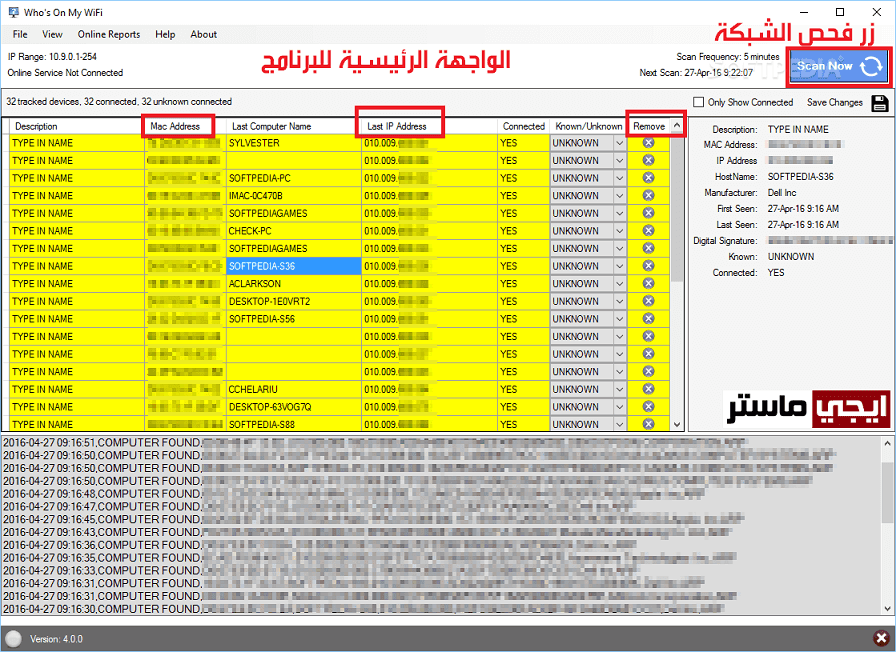Open Known/Unknown dropdown for SOFTPEDIA-PC
Viewport: 896px width, 652px height.
[619, 178]
